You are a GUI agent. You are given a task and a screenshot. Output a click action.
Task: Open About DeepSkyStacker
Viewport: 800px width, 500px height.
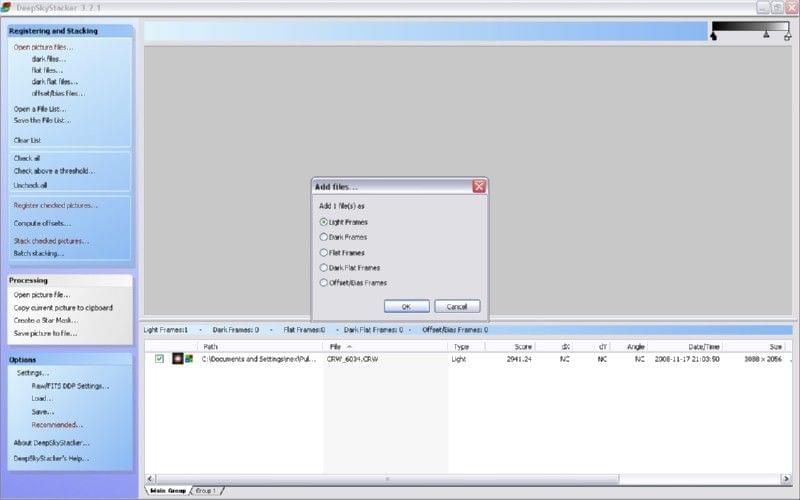[x=51, y=442]
